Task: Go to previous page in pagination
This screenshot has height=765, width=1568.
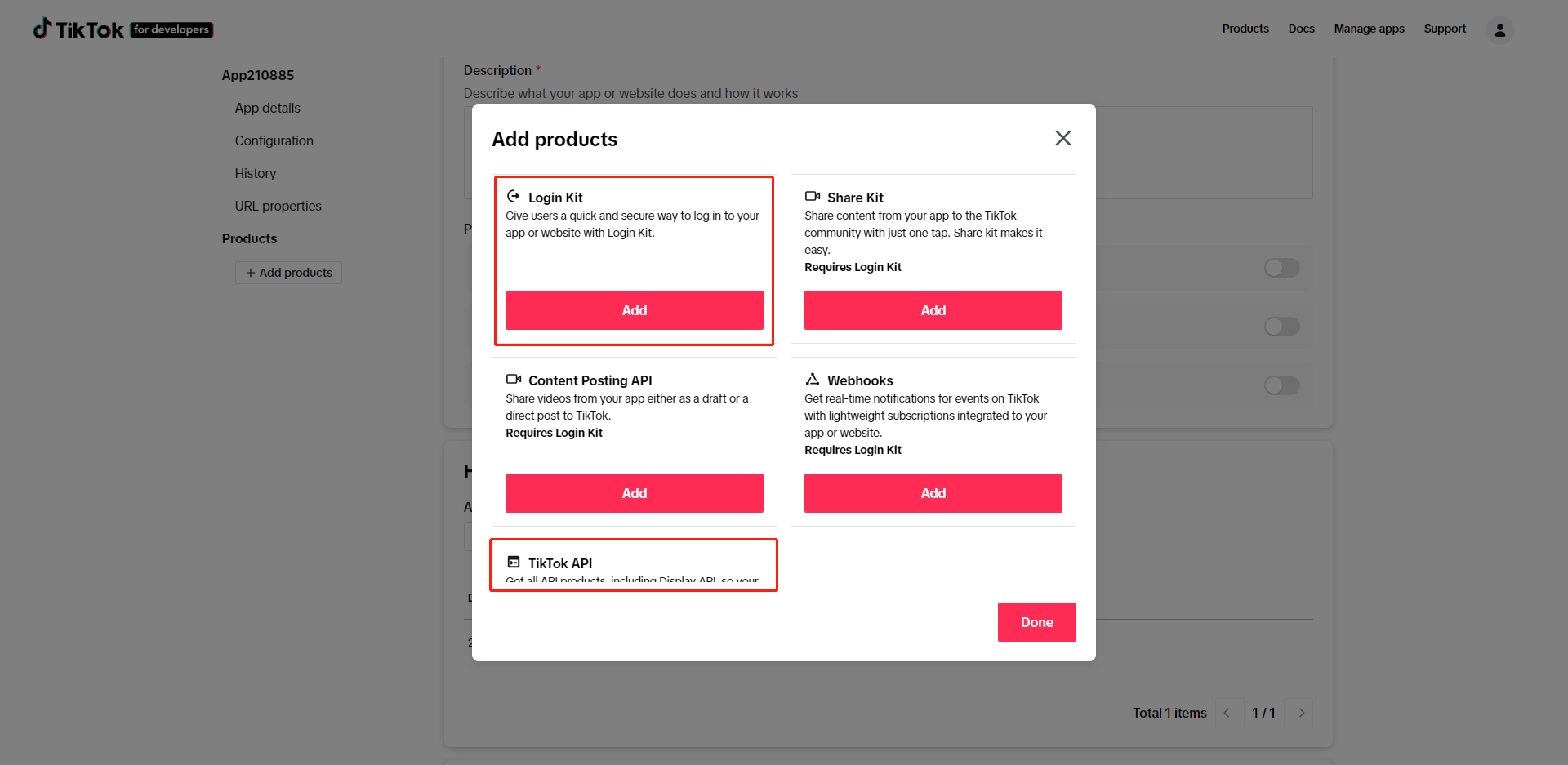Action: click(x=1227, y=713)
